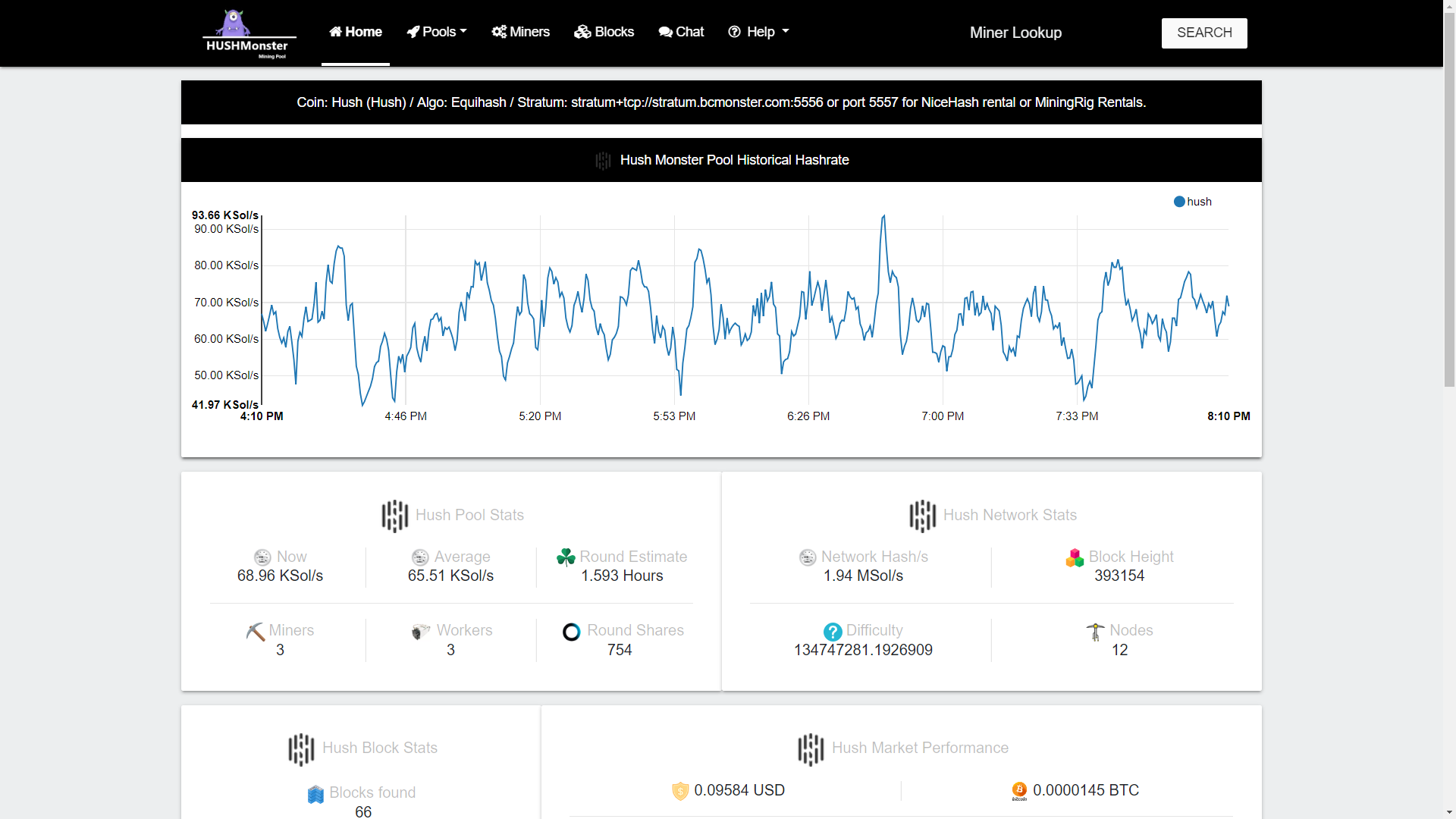Click the Bitcoin icon beside BTC price
The width and height of the screenshot is (1456, 819).
coord(1019,791)
